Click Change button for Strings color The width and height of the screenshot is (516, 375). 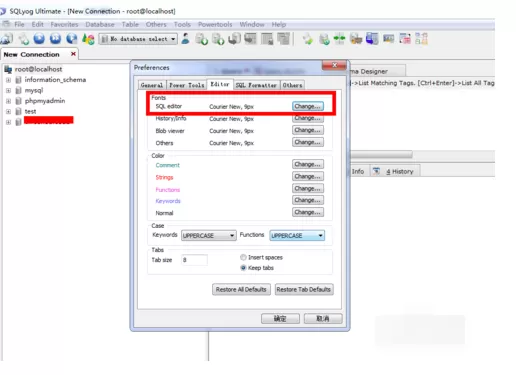[308, 176]
